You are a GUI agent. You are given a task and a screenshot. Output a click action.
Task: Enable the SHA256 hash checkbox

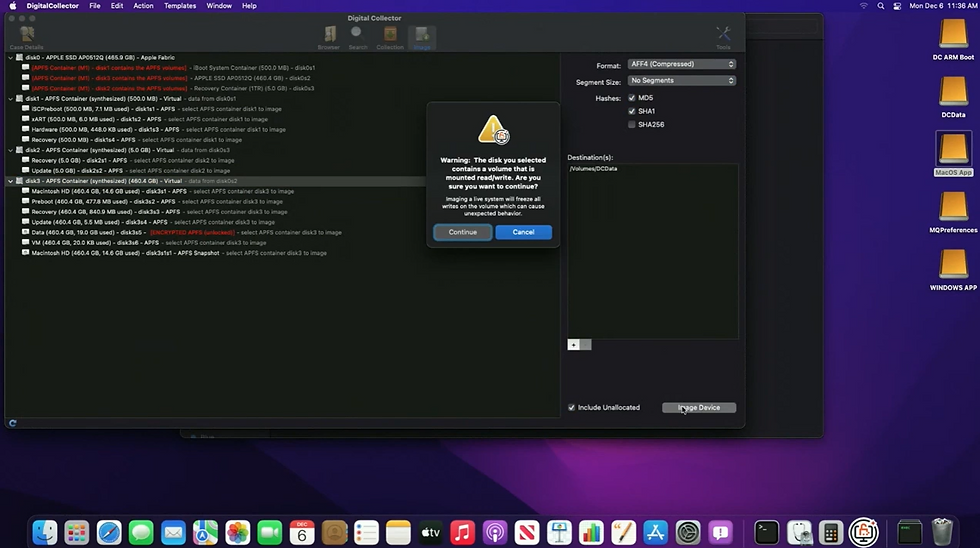[632, 124]
